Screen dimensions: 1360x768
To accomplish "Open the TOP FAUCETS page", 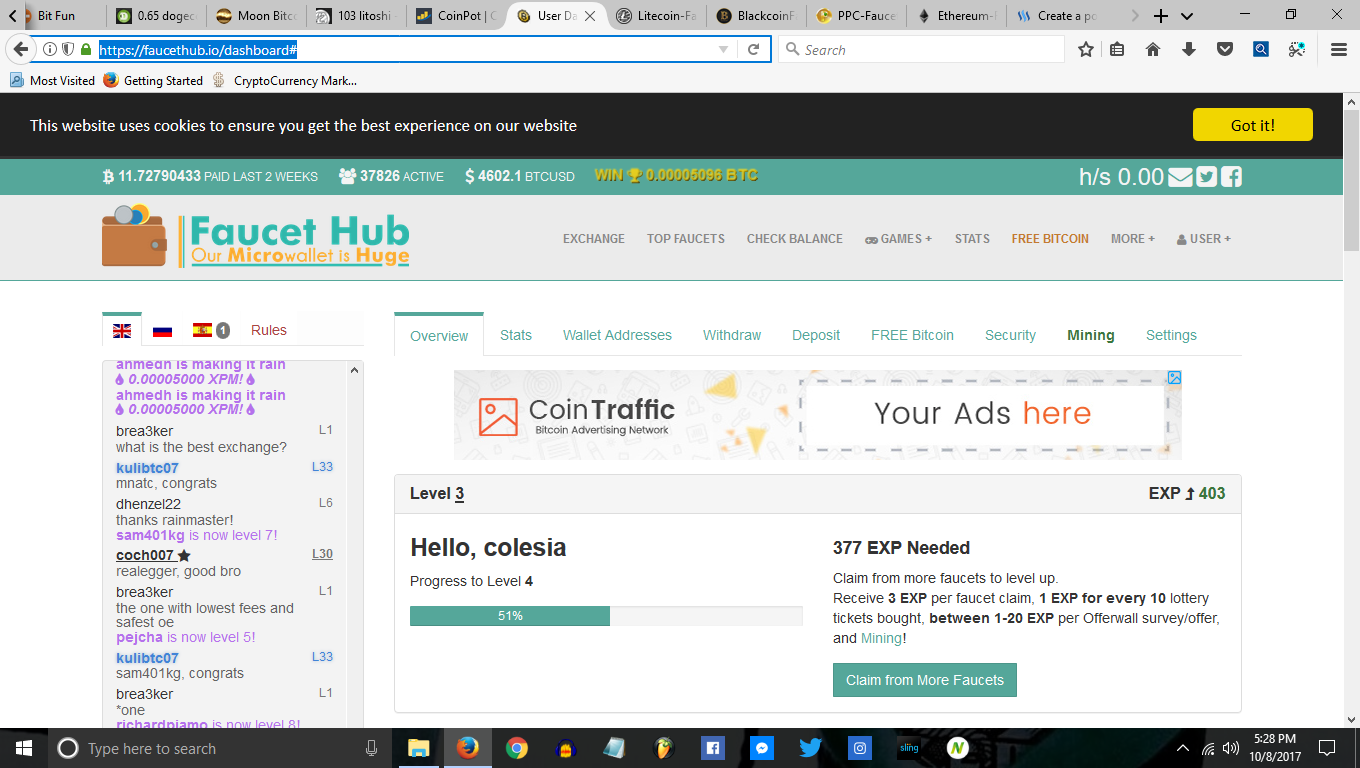I will pos(686,239).
